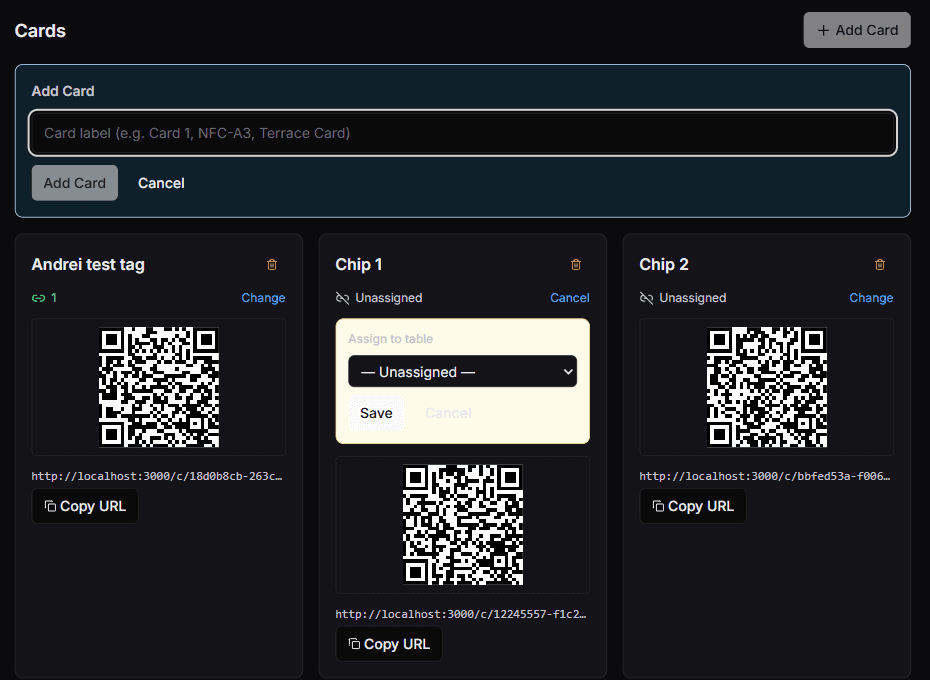
Task: Click the unlinked icon on Chip 1
Action: 342,298
